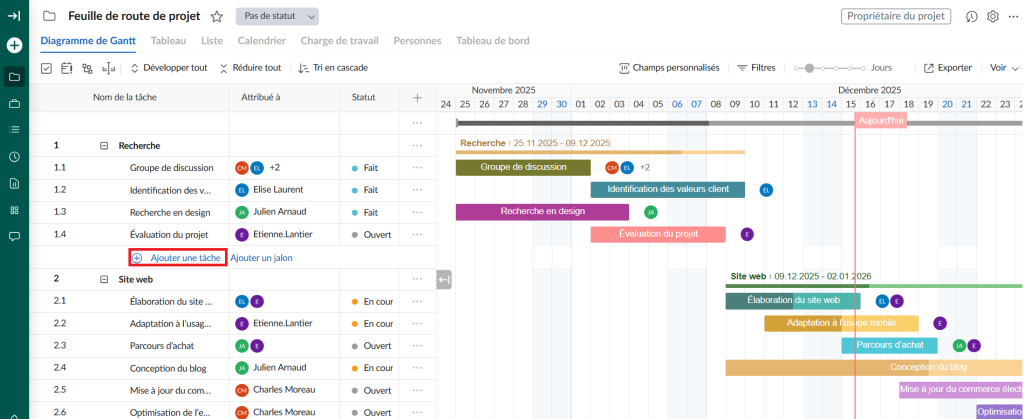Collapse the Site web task group
Screen dimensions: 1024x419
tap(104, 279)
